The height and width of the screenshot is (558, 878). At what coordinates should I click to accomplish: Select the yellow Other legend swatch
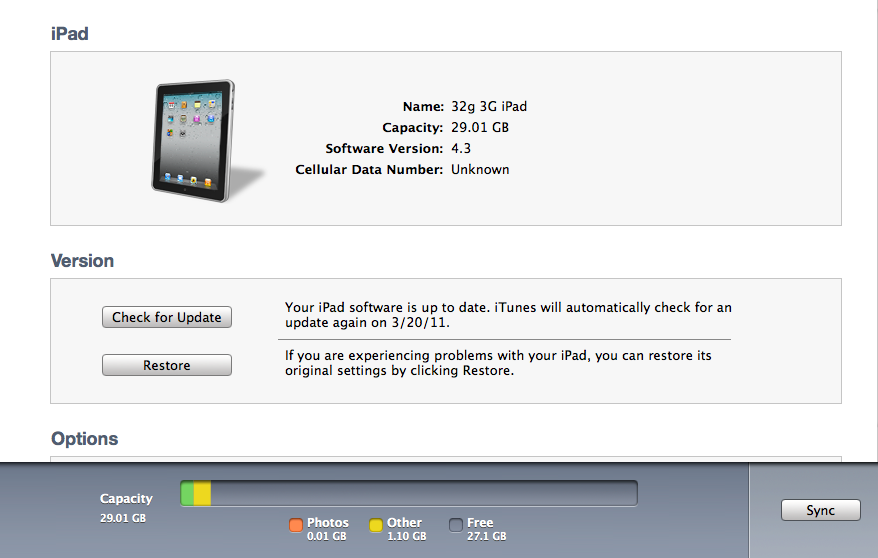coord(376,525)
